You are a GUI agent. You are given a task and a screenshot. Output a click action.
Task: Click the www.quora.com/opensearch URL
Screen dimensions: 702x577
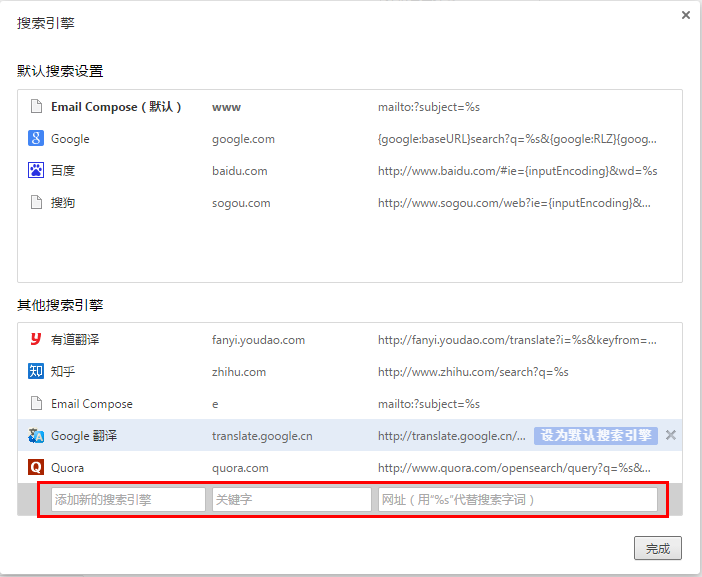pos(514,468)
